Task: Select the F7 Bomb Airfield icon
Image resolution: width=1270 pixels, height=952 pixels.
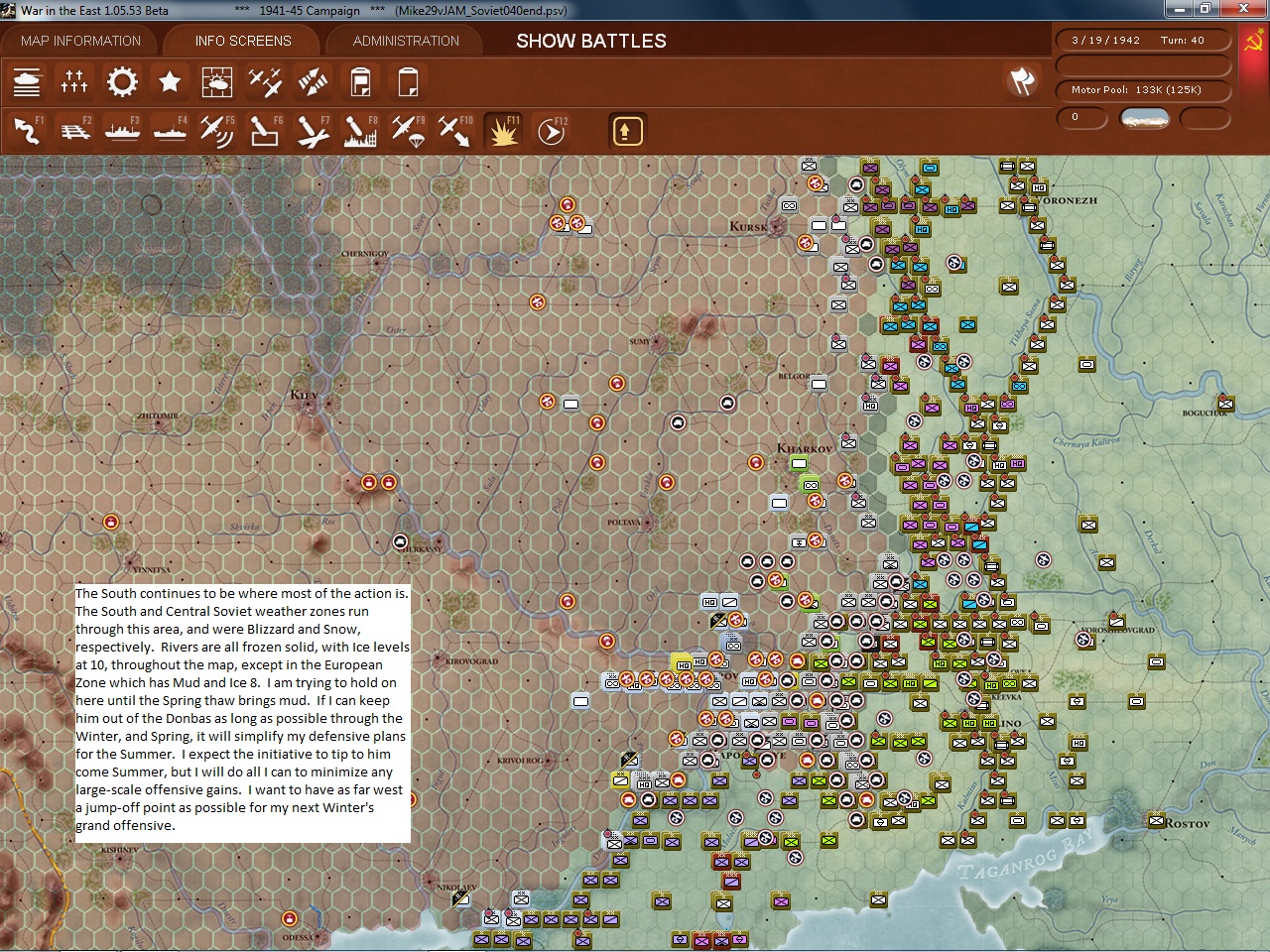Action: [313, 130]
